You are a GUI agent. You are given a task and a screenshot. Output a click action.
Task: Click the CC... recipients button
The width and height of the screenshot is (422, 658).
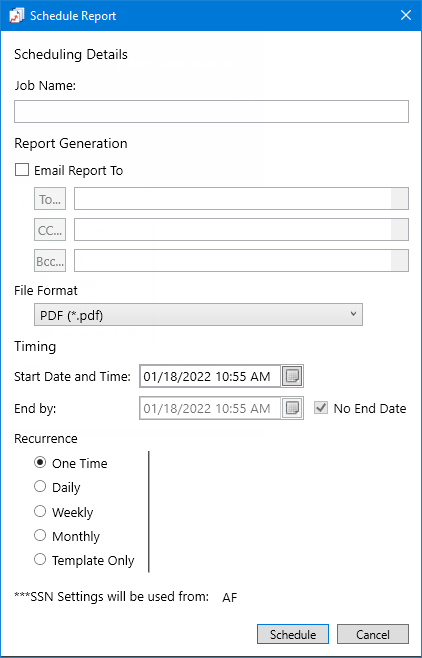pos(50,230)
